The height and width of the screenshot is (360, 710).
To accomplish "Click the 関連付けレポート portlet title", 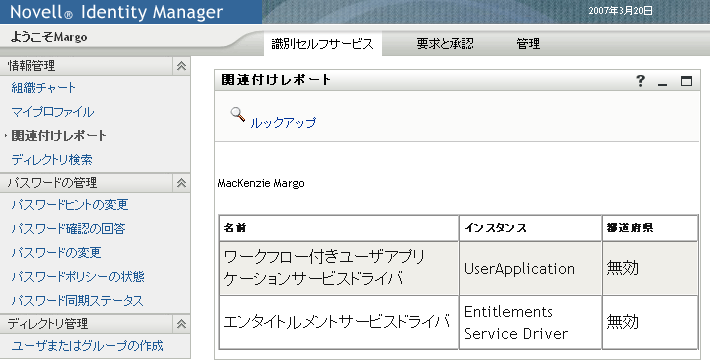I will (x=276, y=80).
